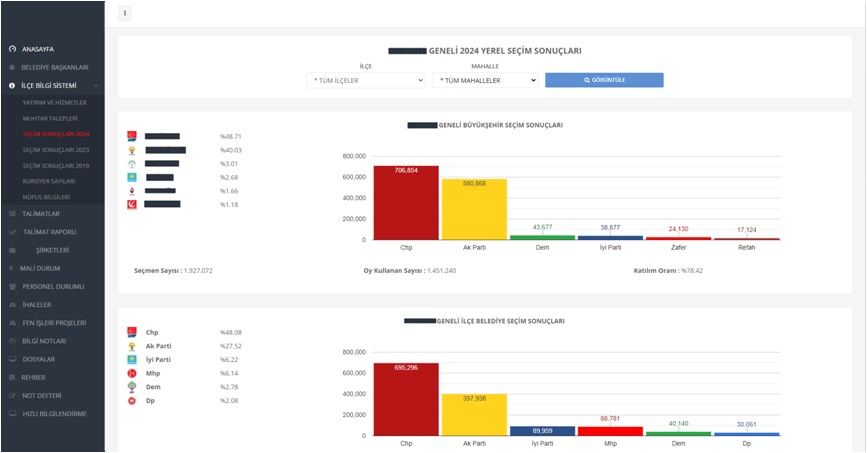Open Hızlı Bilgilendirme in the sidebar

pyautogui.click(x=54, y=414)
